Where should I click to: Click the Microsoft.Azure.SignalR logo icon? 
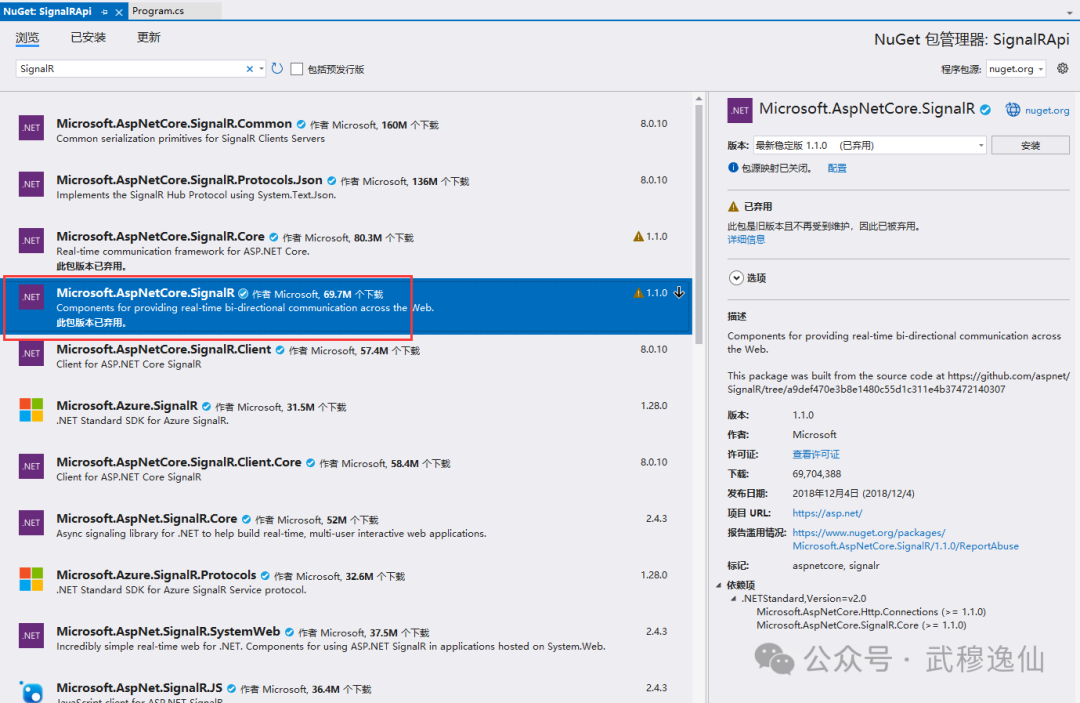(31, 410)
